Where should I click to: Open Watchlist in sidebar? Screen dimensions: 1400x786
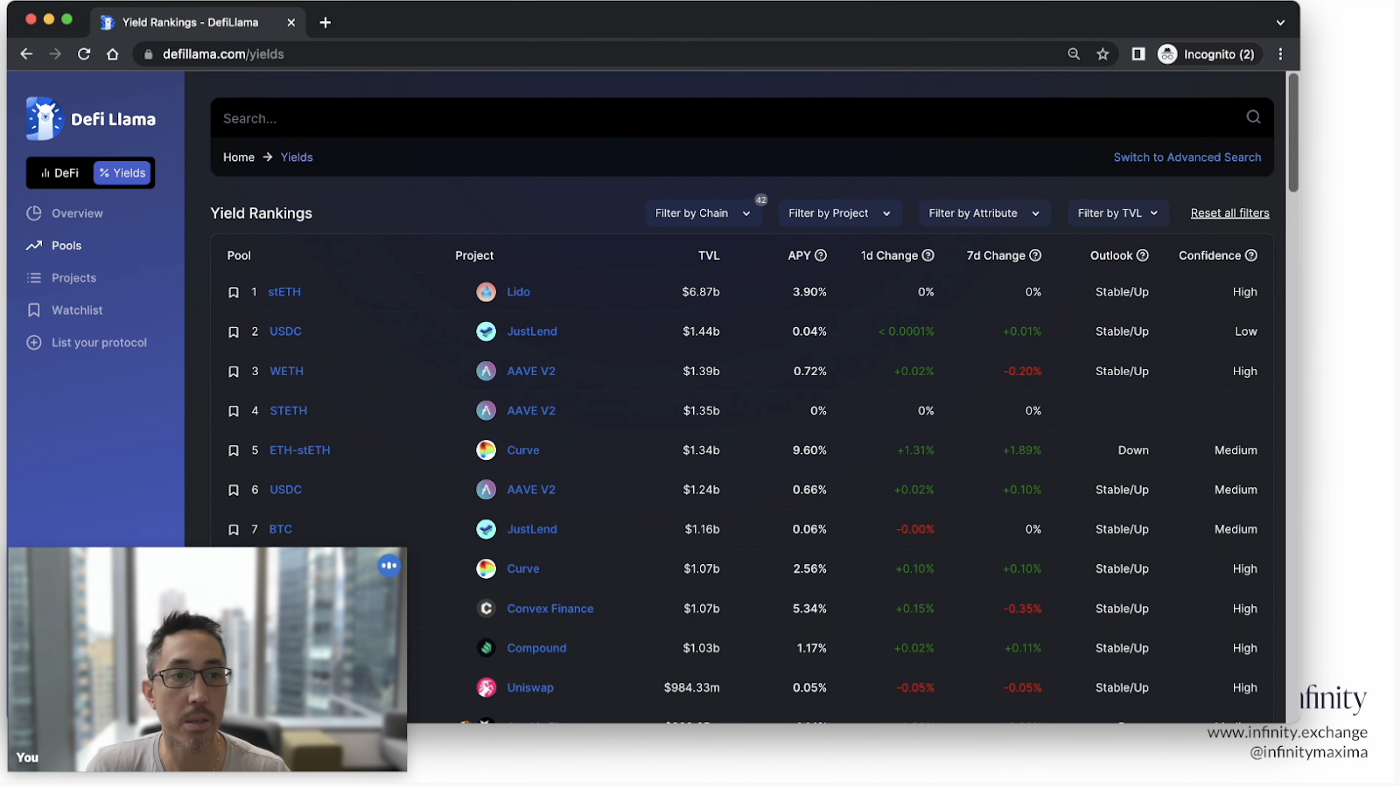pyautogui.click(x=65, y=311)
